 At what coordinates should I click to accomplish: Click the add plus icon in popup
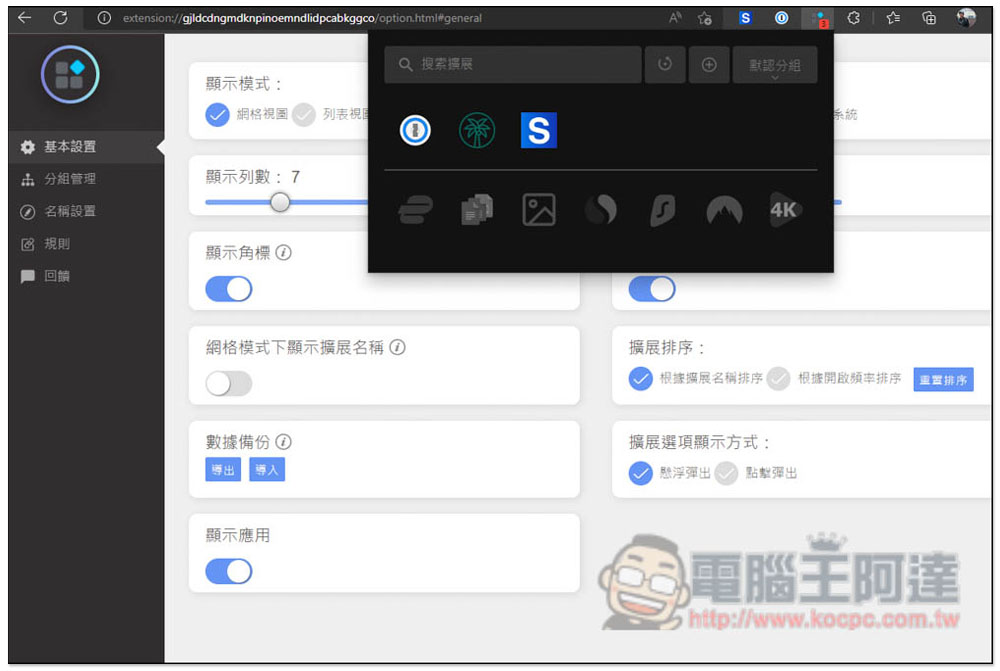click(x=709, y=64)
